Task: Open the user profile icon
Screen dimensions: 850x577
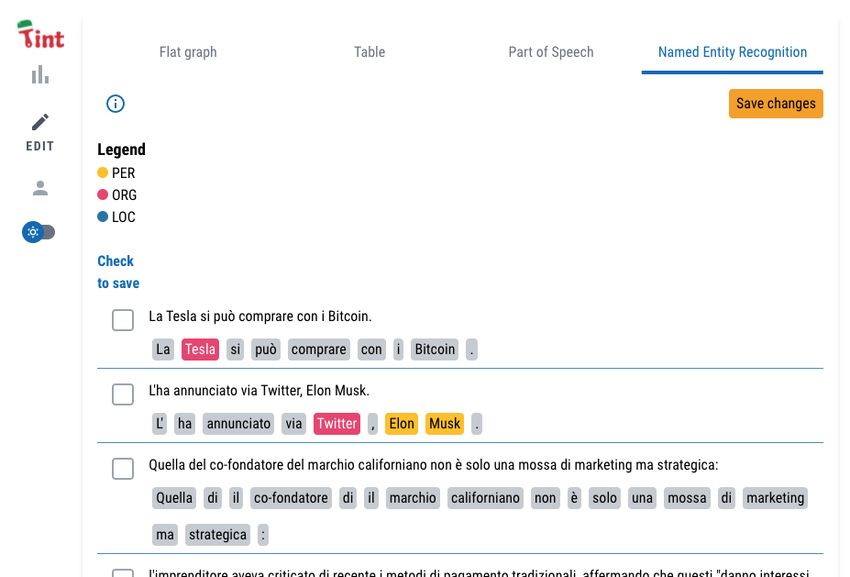Action: [40, 188]
